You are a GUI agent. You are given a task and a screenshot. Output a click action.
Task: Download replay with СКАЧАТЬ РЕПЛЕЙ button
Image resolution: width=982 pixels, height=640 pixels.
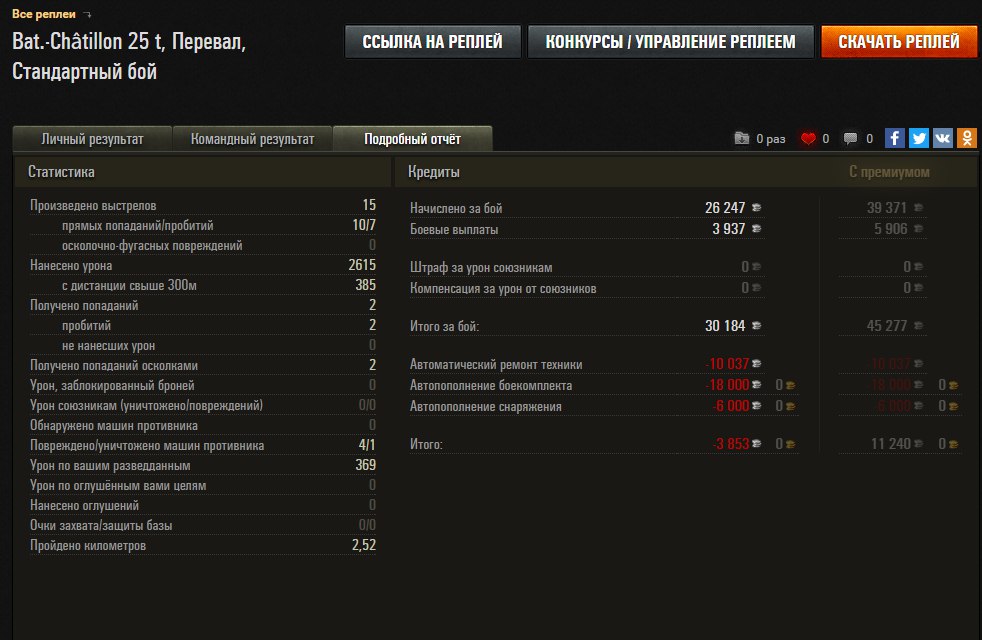click(x=898, y=42)
